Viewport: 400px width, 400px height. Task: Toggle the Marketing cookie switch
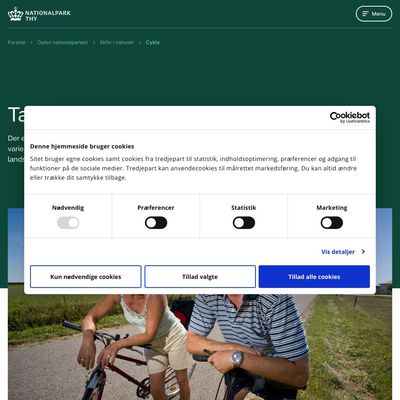pos(332,223)
